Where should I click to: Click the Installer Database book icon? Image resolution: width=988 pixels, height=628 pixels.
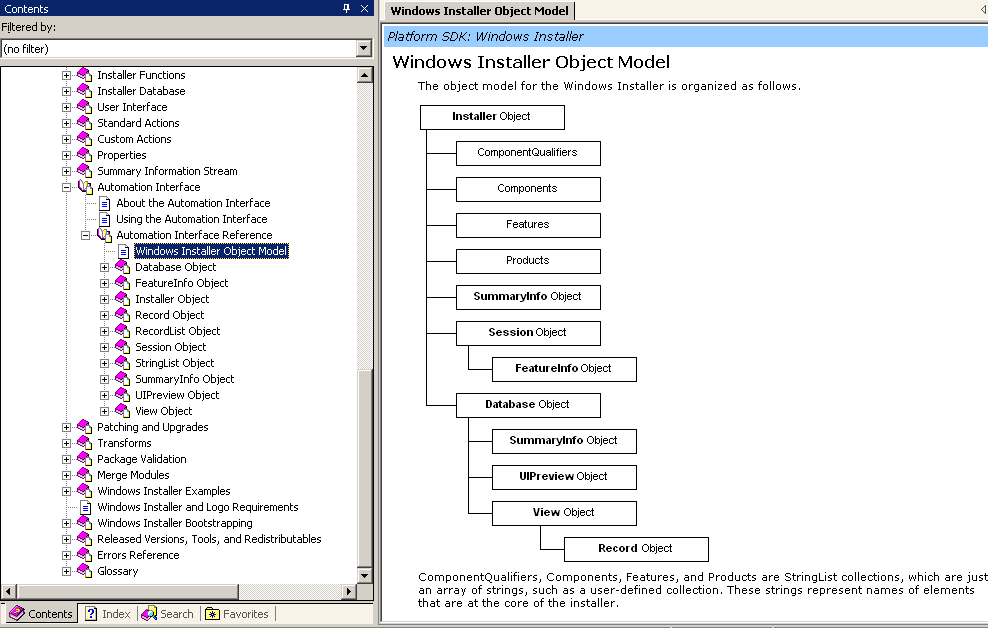point(84,91)
